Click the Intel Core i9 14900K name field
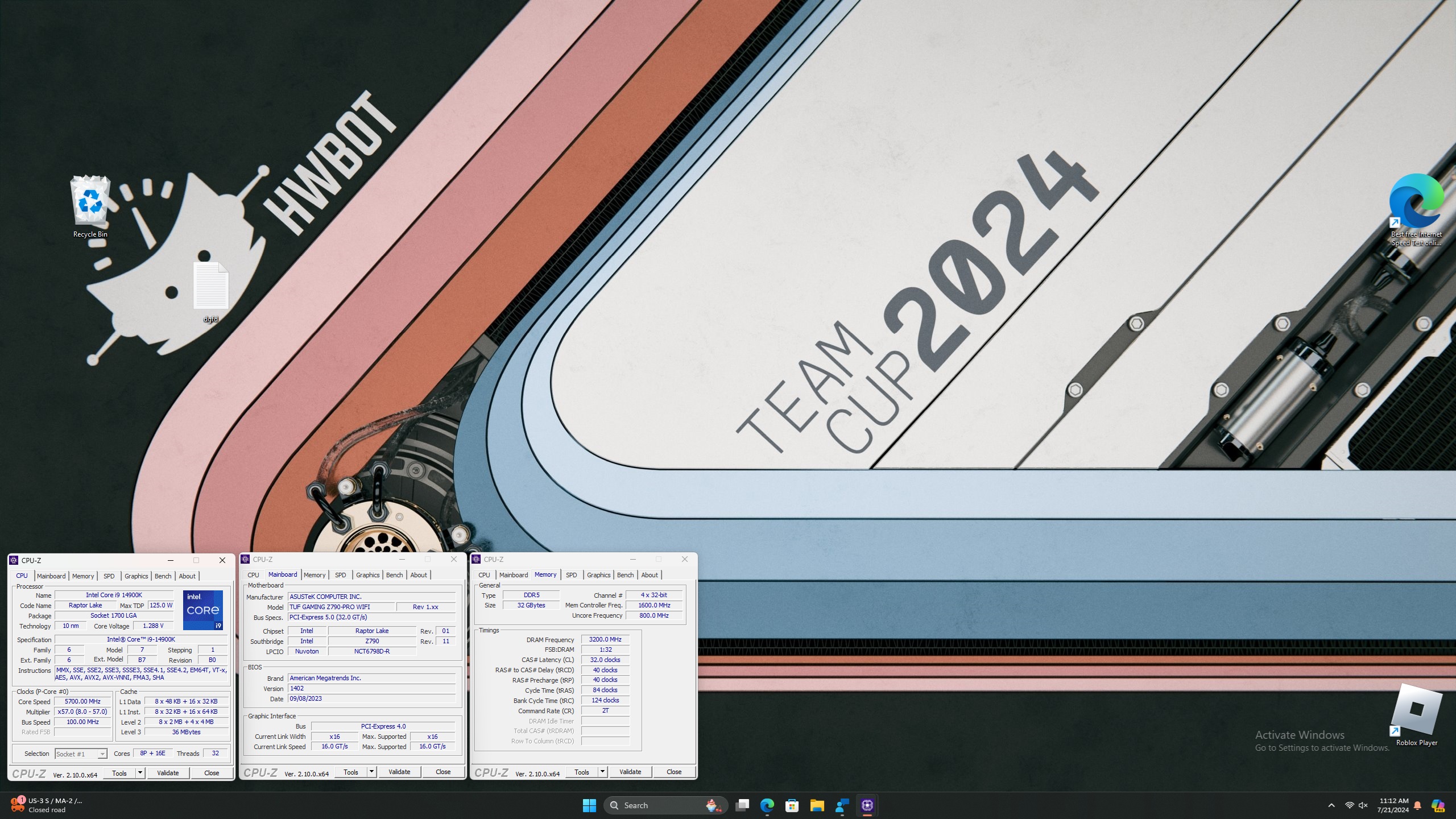This screenshot has width=1456, height=819. click(x=114, y=595)
